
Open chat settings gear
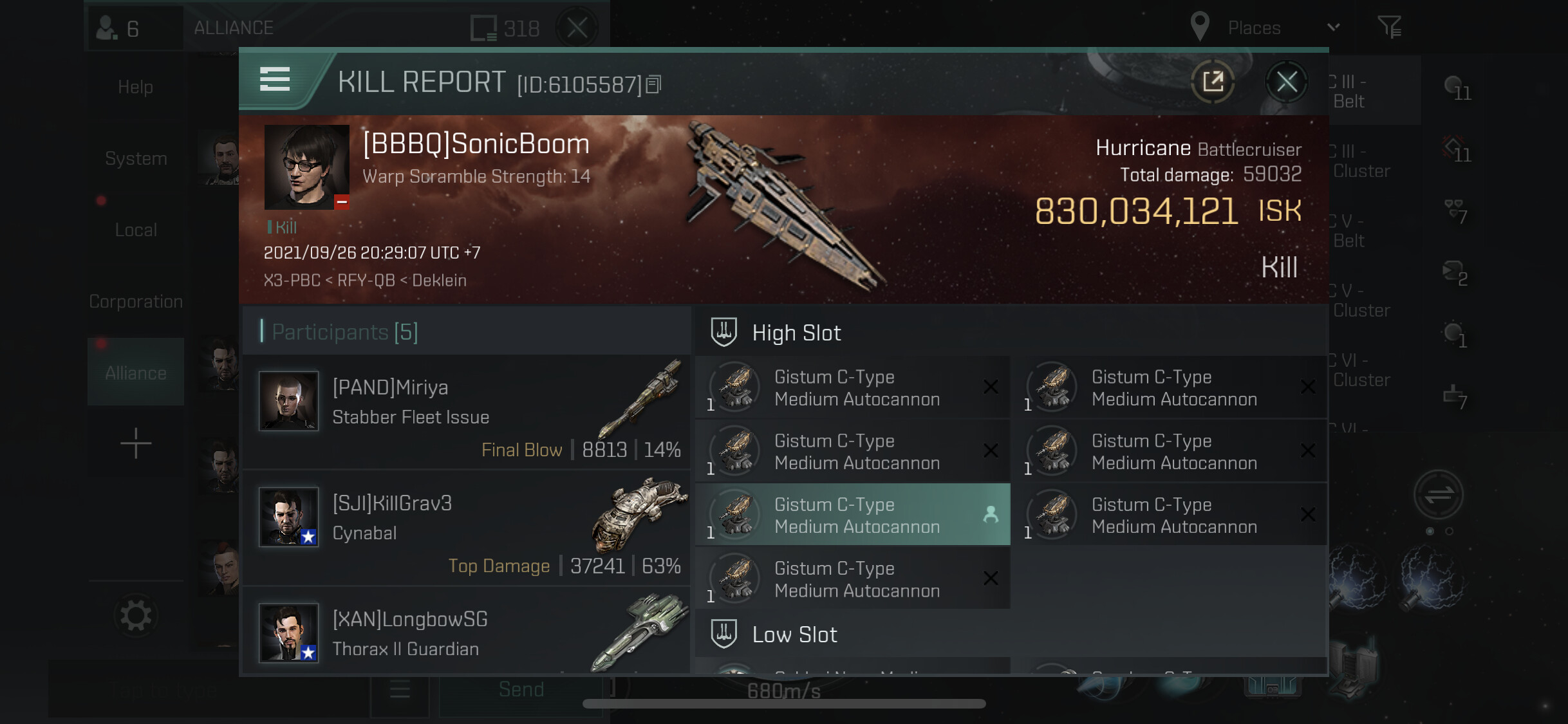136,616
